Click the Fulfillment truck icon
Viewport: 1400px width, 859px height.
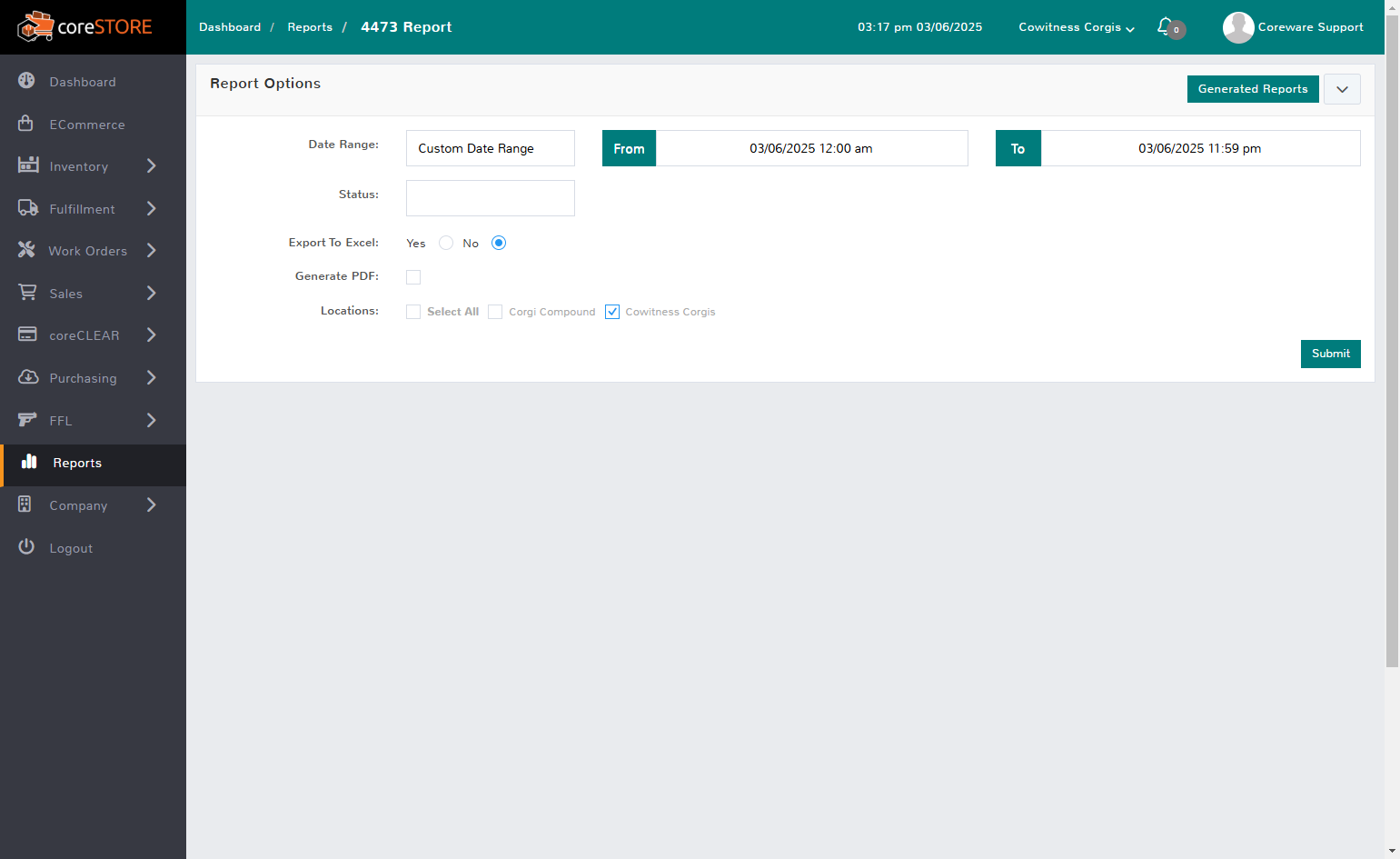click(x=28, y=207)
